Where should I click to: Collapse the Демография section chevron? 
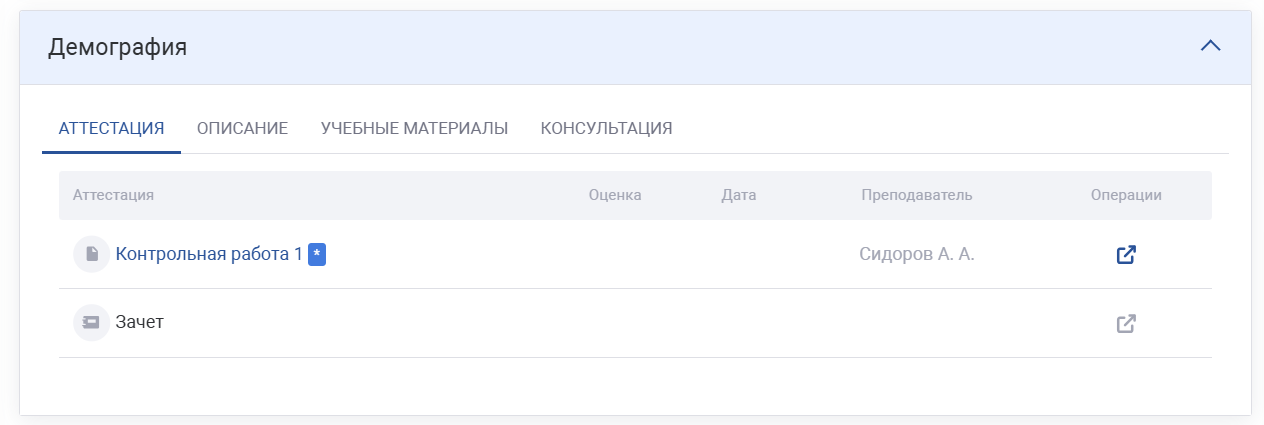[x=1210, y=47]
